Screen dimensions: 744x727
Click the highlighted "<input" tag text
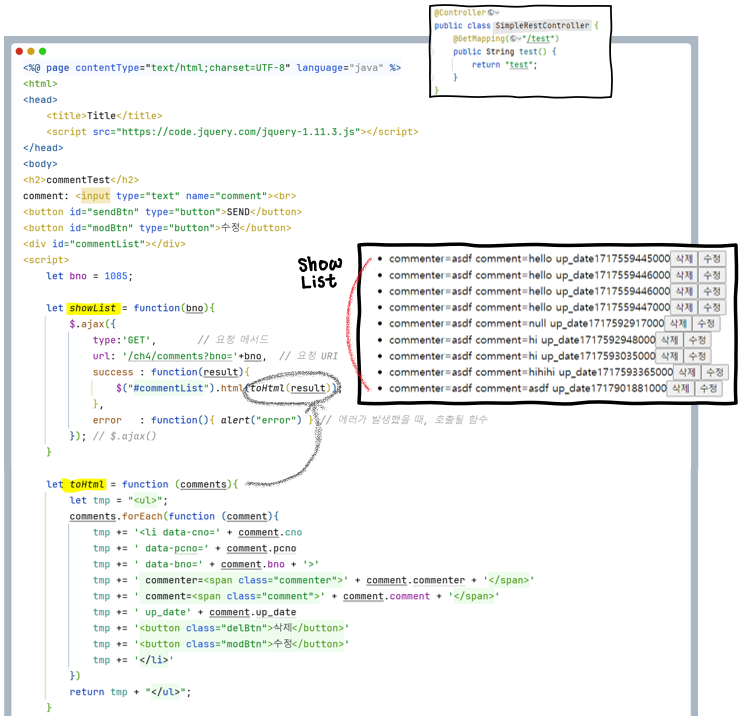tap(95, 196)
